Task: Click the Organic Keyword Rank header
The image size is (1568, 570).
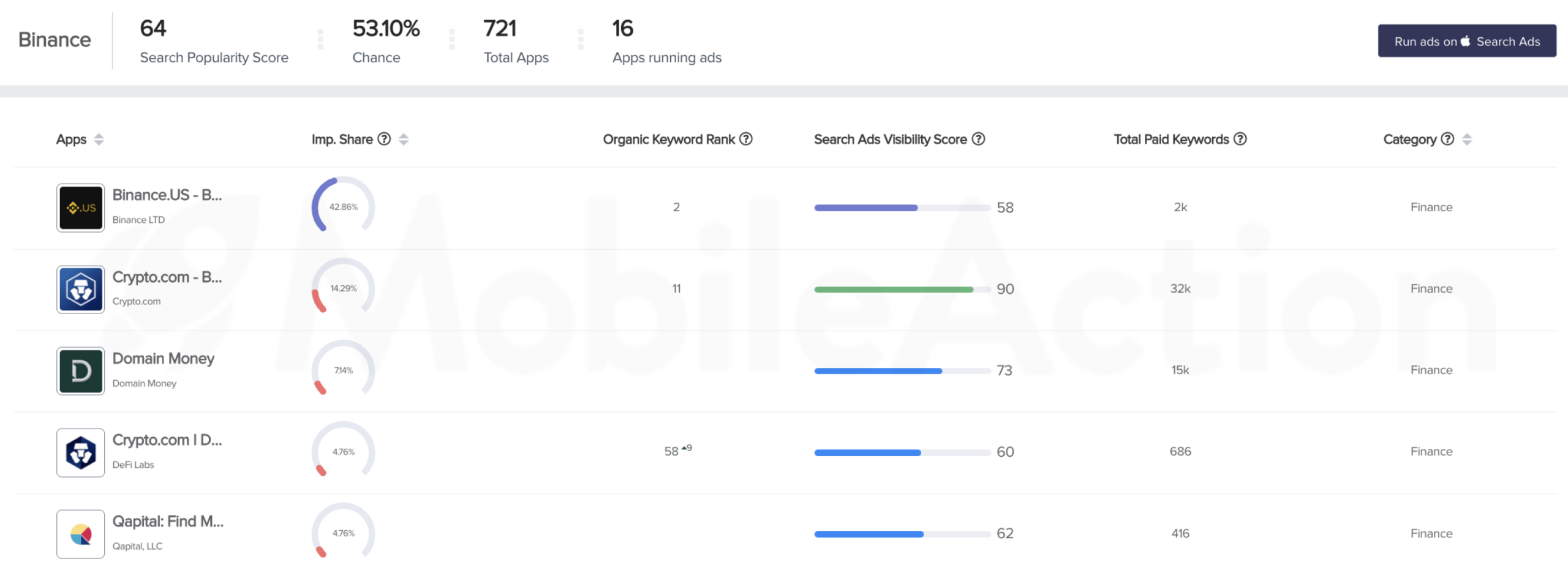Action: (669, 139)
